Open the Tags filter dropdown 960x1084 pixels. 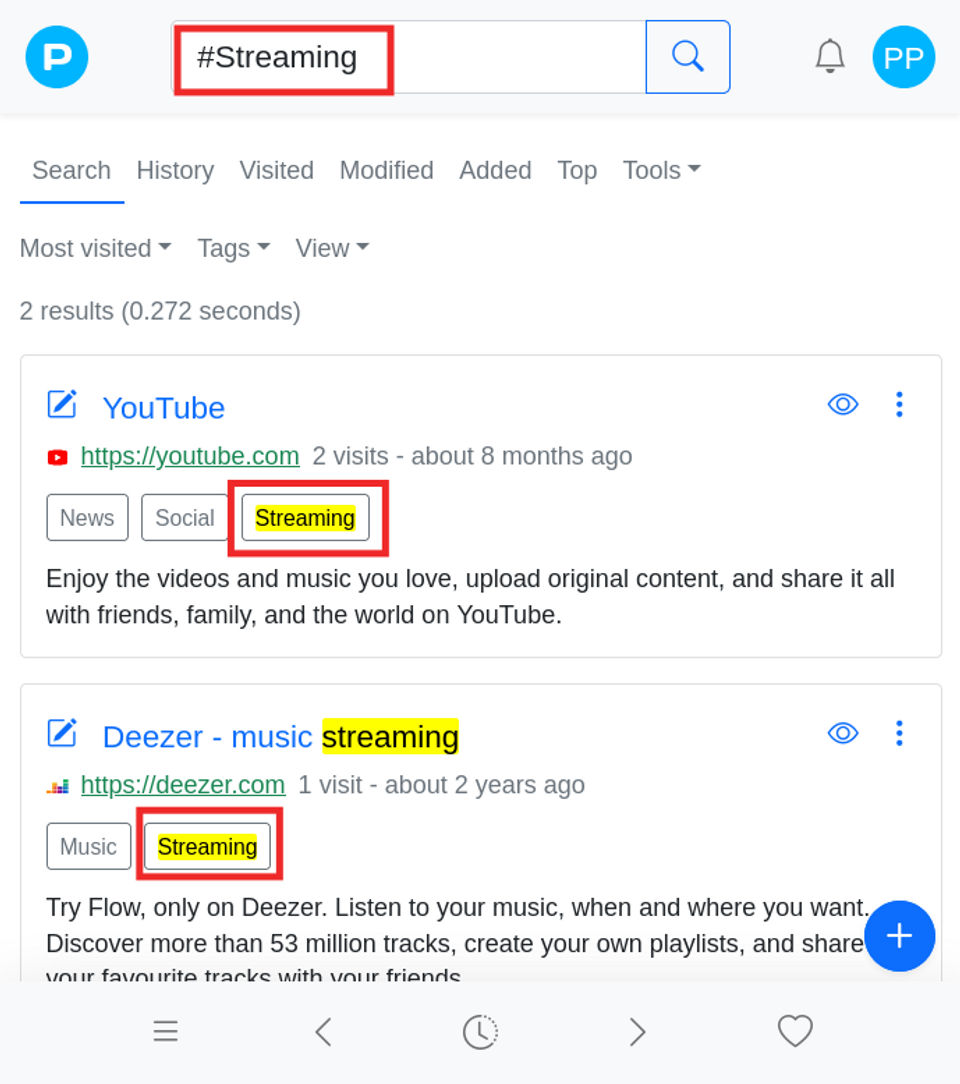click(x=234, y=248)
